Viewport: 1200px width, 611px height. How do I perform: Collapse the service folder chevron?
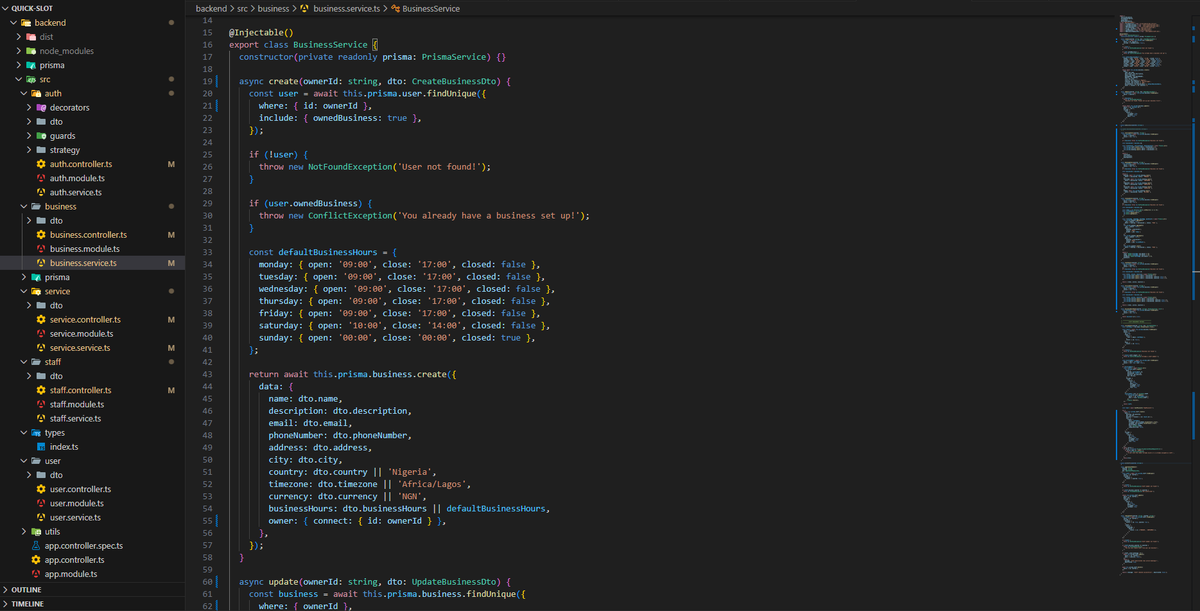pos(23,291)
